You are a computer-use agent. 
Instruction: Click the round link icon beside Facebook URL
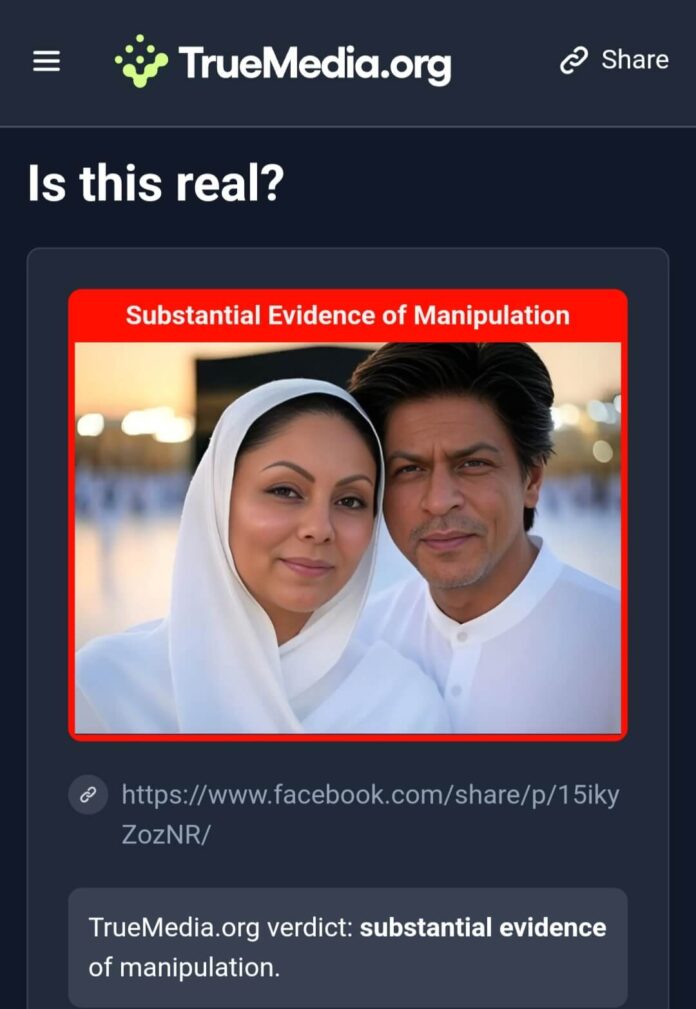(x=88, y=795)
